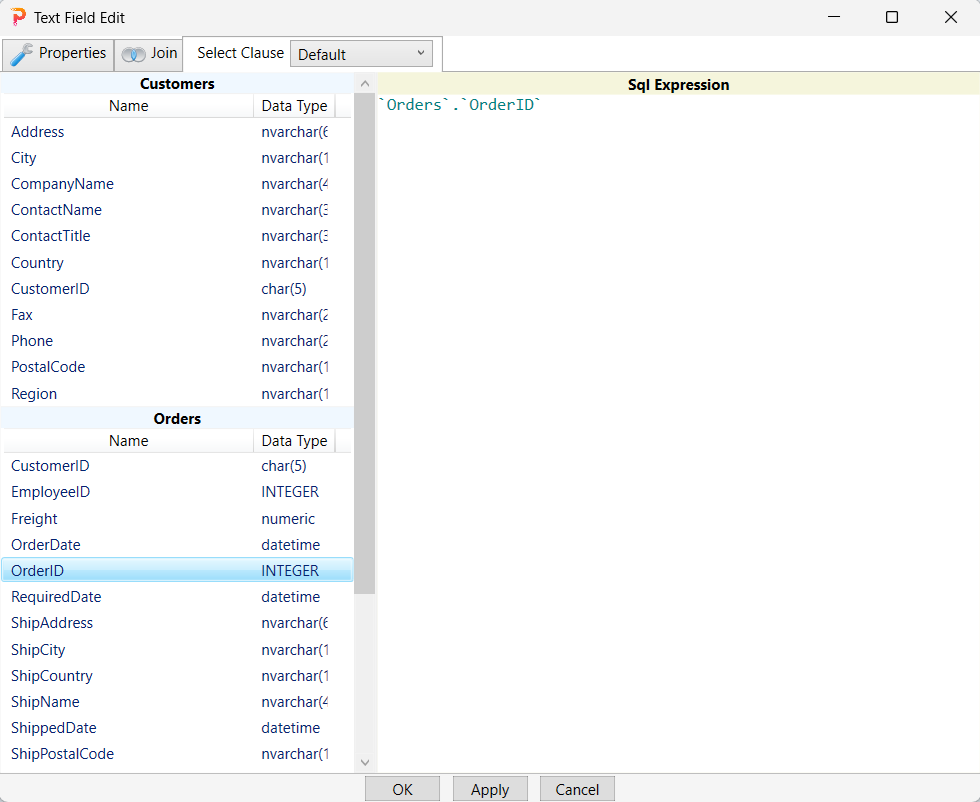The image size is (980, 802).
Task: Click the Customers Name column header
Action: (128, 106)
